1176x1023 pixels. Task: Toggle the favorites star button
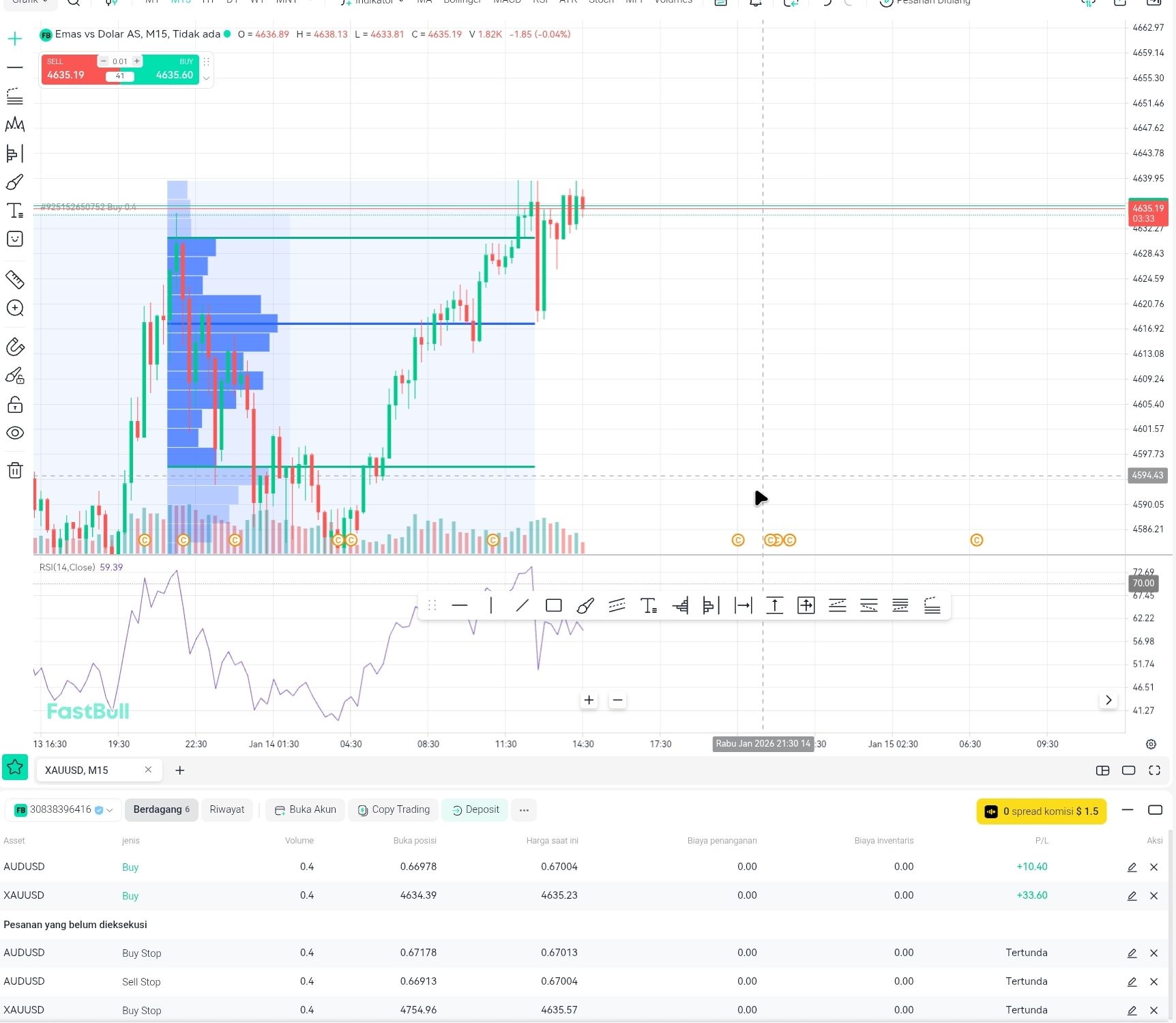pos(15,768)
